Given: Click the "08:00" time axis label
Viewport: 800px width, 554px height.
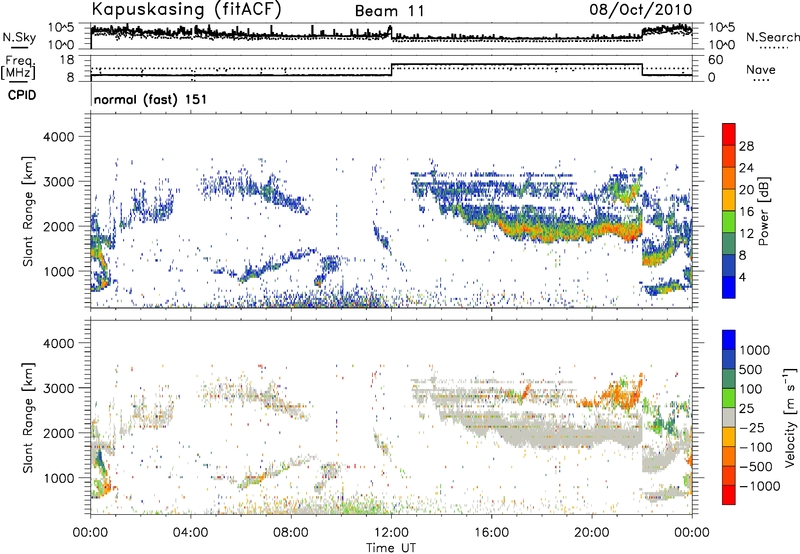Looking at the screenshot, I should [x=290, y=533].
